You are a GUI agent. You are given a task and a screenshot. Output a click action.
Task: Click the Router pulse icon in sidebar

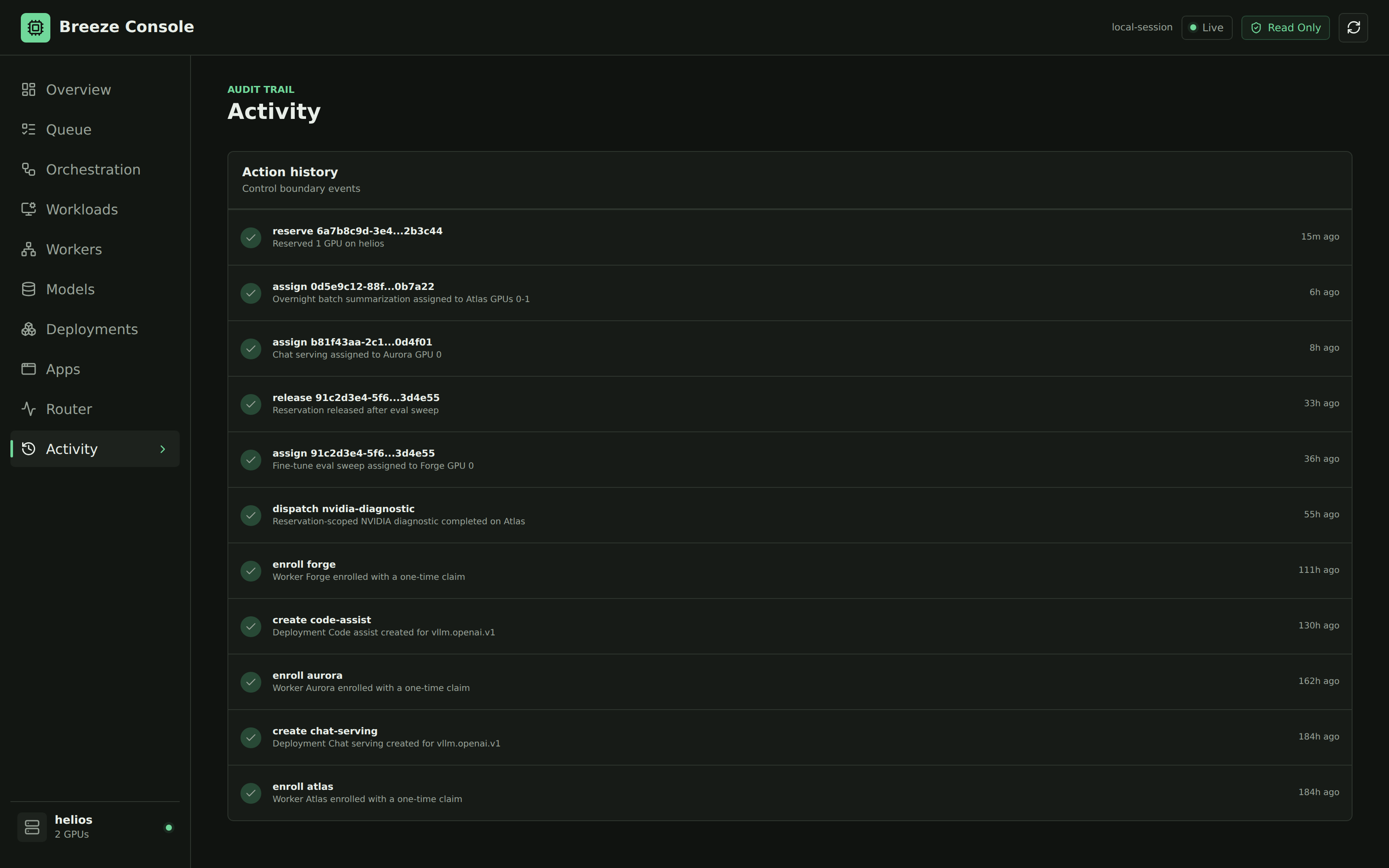click(29, 409)
